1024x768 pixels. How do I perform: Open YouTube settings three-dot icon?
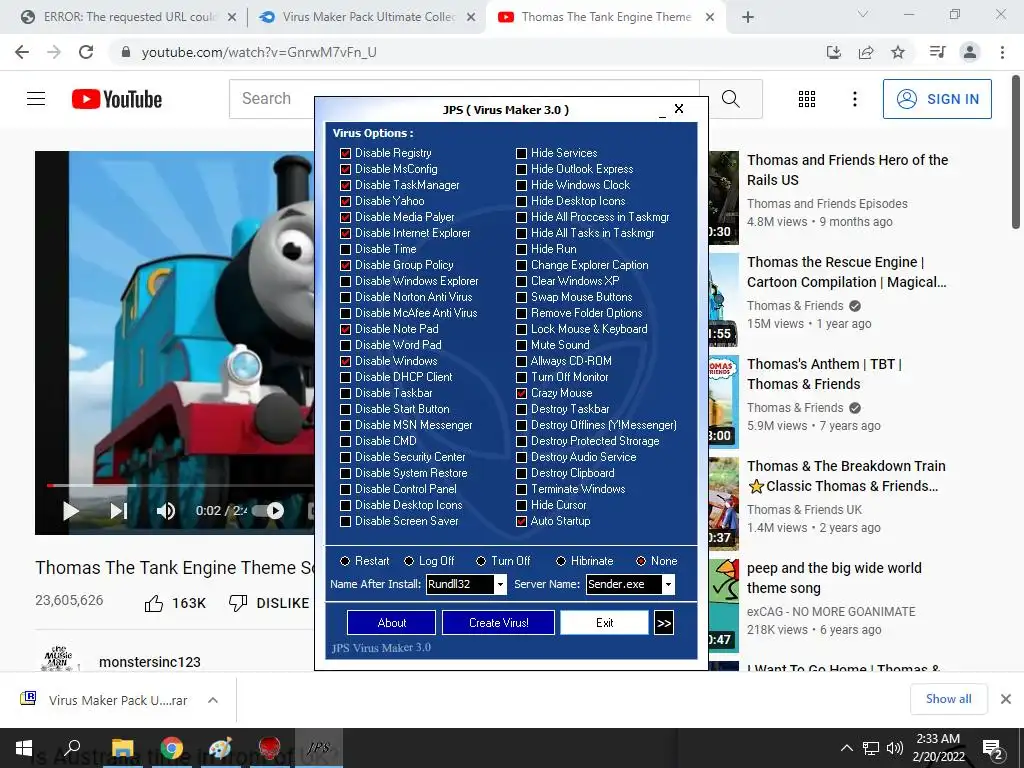click(854, 99)
